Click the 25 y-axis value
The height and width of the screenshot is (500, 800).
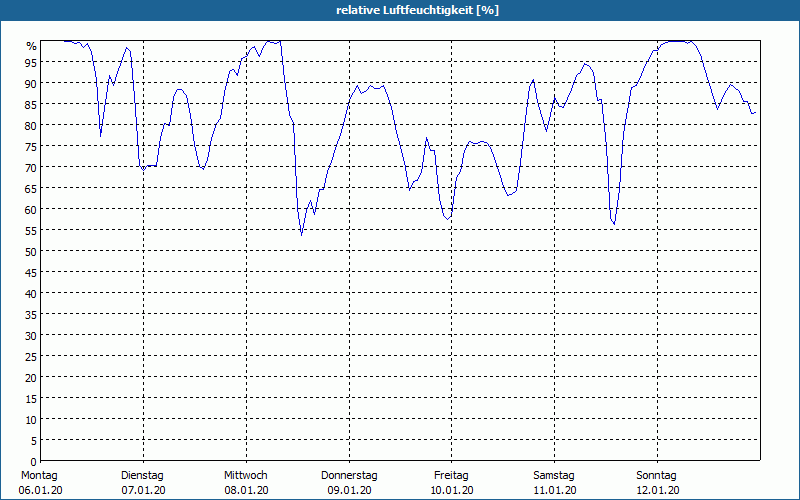click(x=31, y=357)
